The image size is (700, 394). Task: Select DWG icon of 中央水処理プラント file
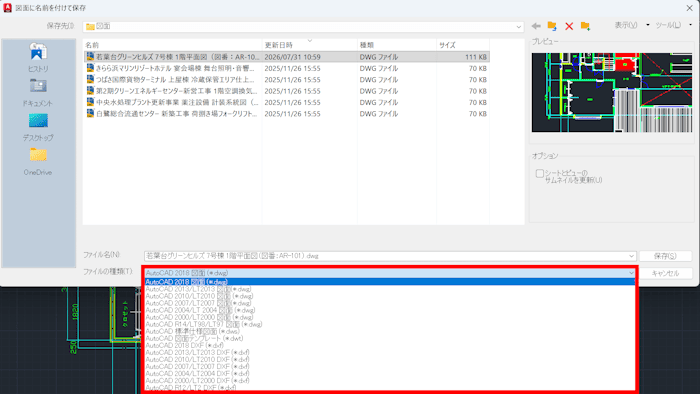point(90,102)
